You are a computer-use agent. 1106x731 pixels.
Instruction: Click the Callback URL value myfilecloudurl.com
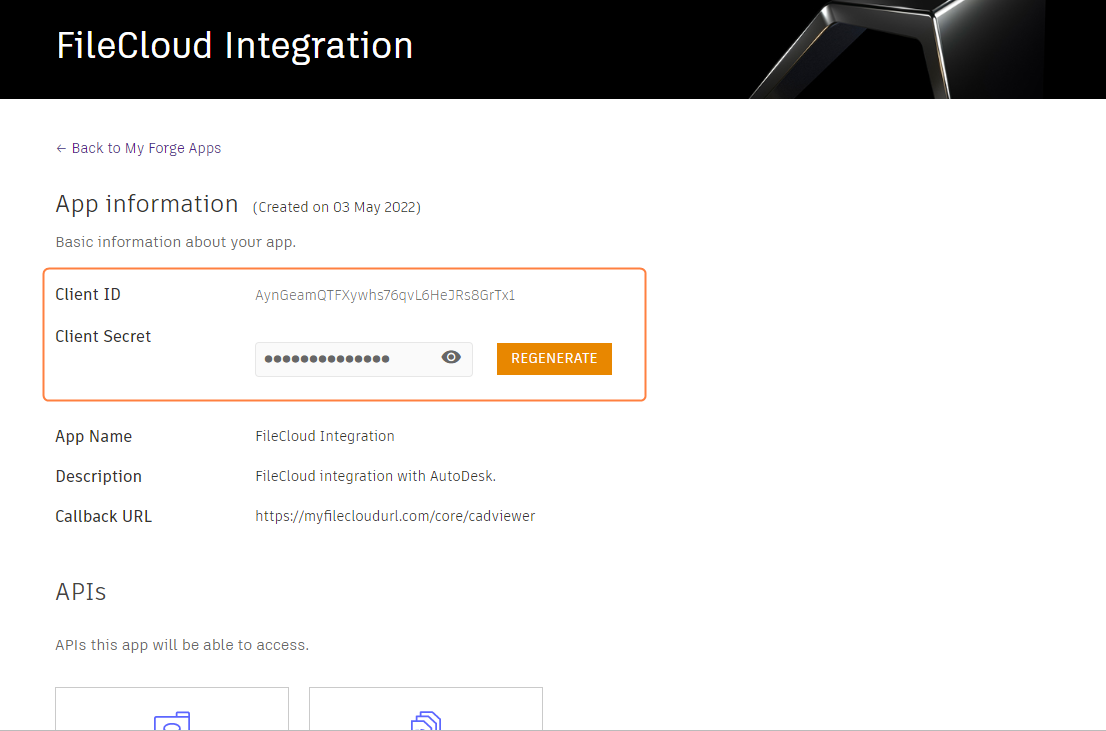pos(395,516)
